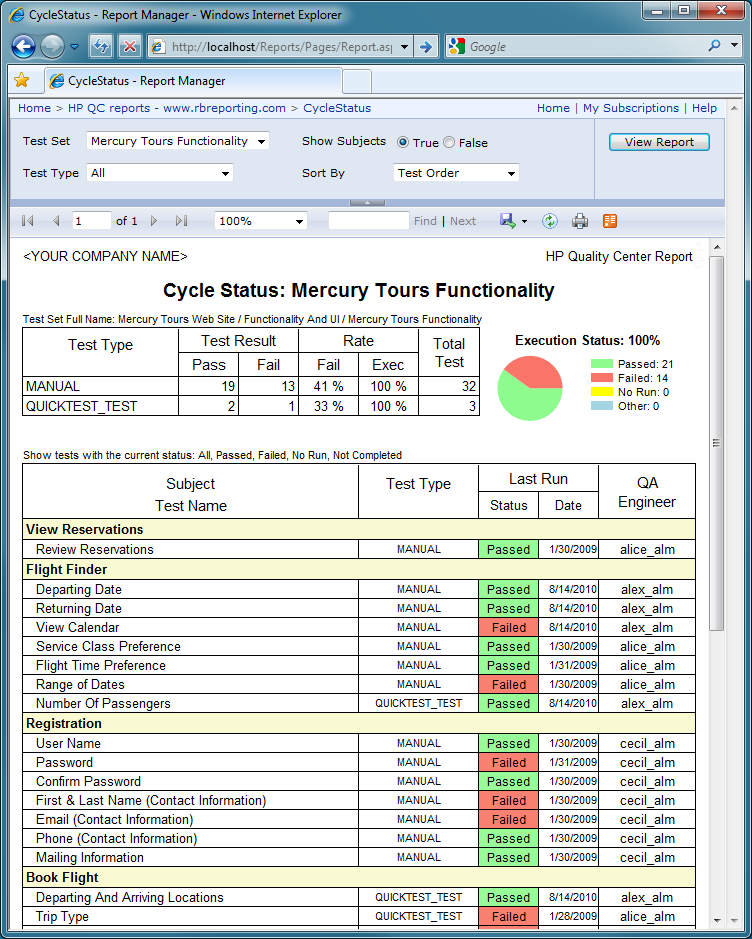This screenshot has width=752, height=939.
Task: Click the Find link in toolbar
Action: click(425, 221)
